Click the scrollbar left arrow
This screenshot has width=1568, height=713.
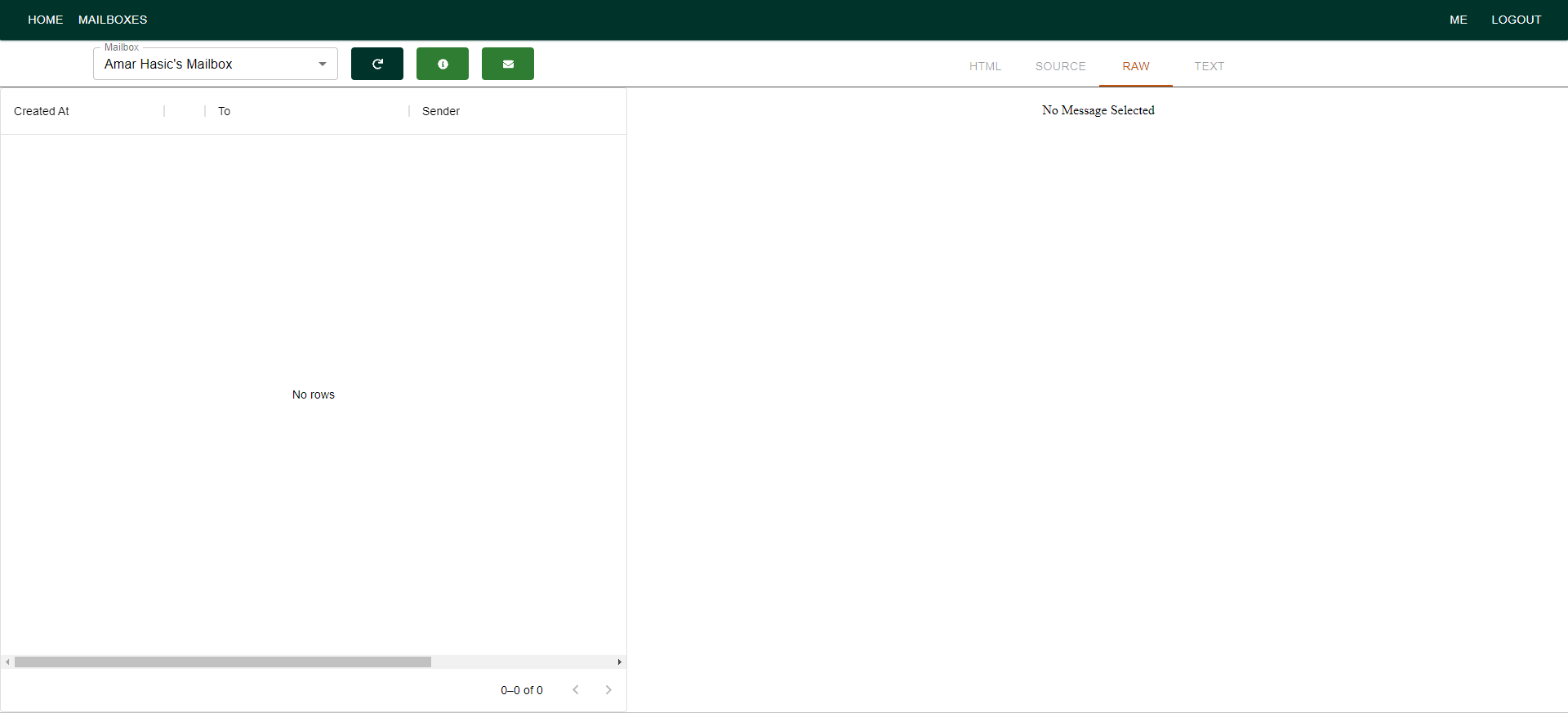(7, 662)
